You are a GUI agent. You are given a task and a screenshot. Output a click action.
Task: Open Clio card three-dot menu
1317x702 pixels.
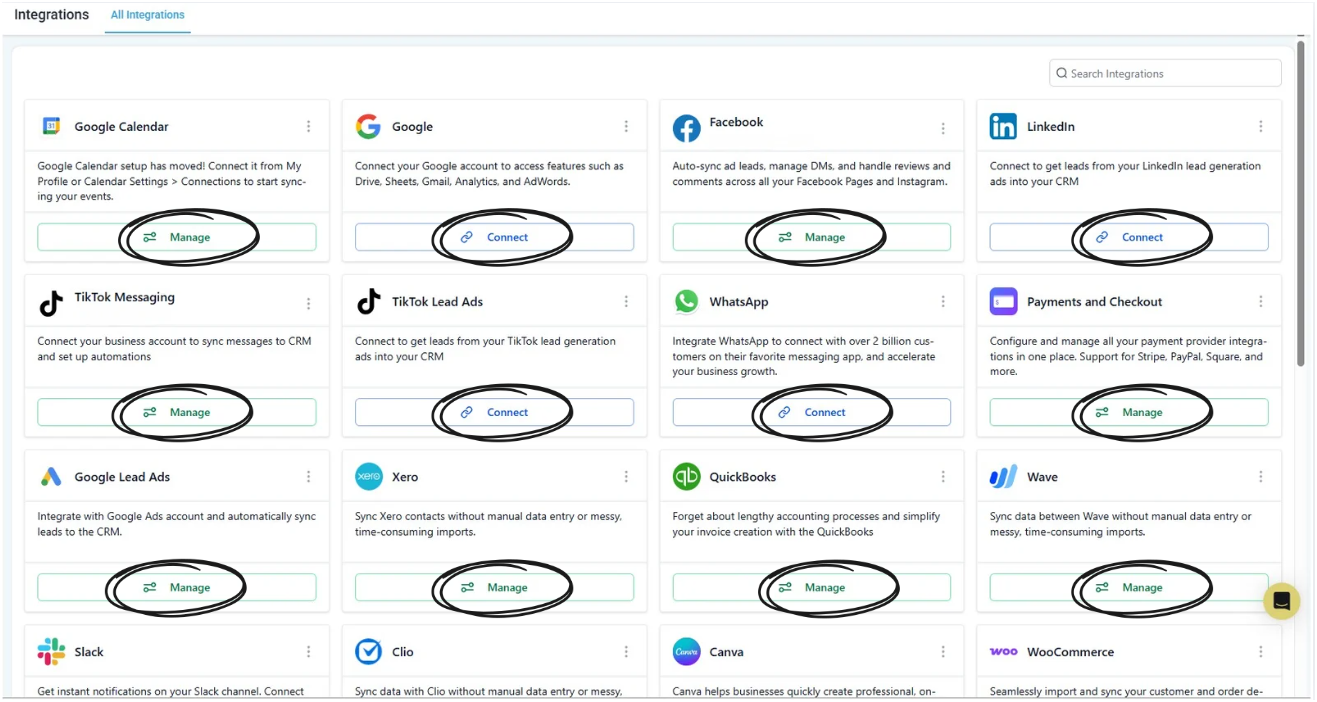(x=626, y=652)
